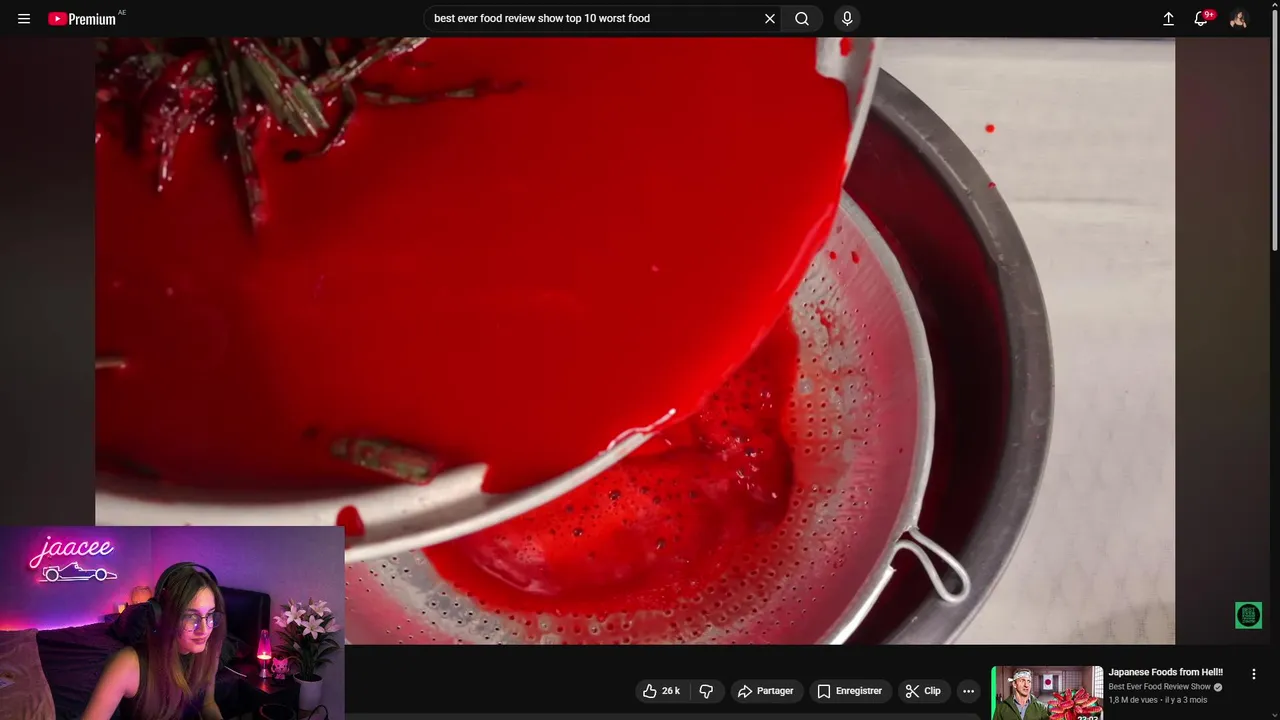Open notifications bell
Viewport: 1280px width, 720px height.
pos(1202,18)
